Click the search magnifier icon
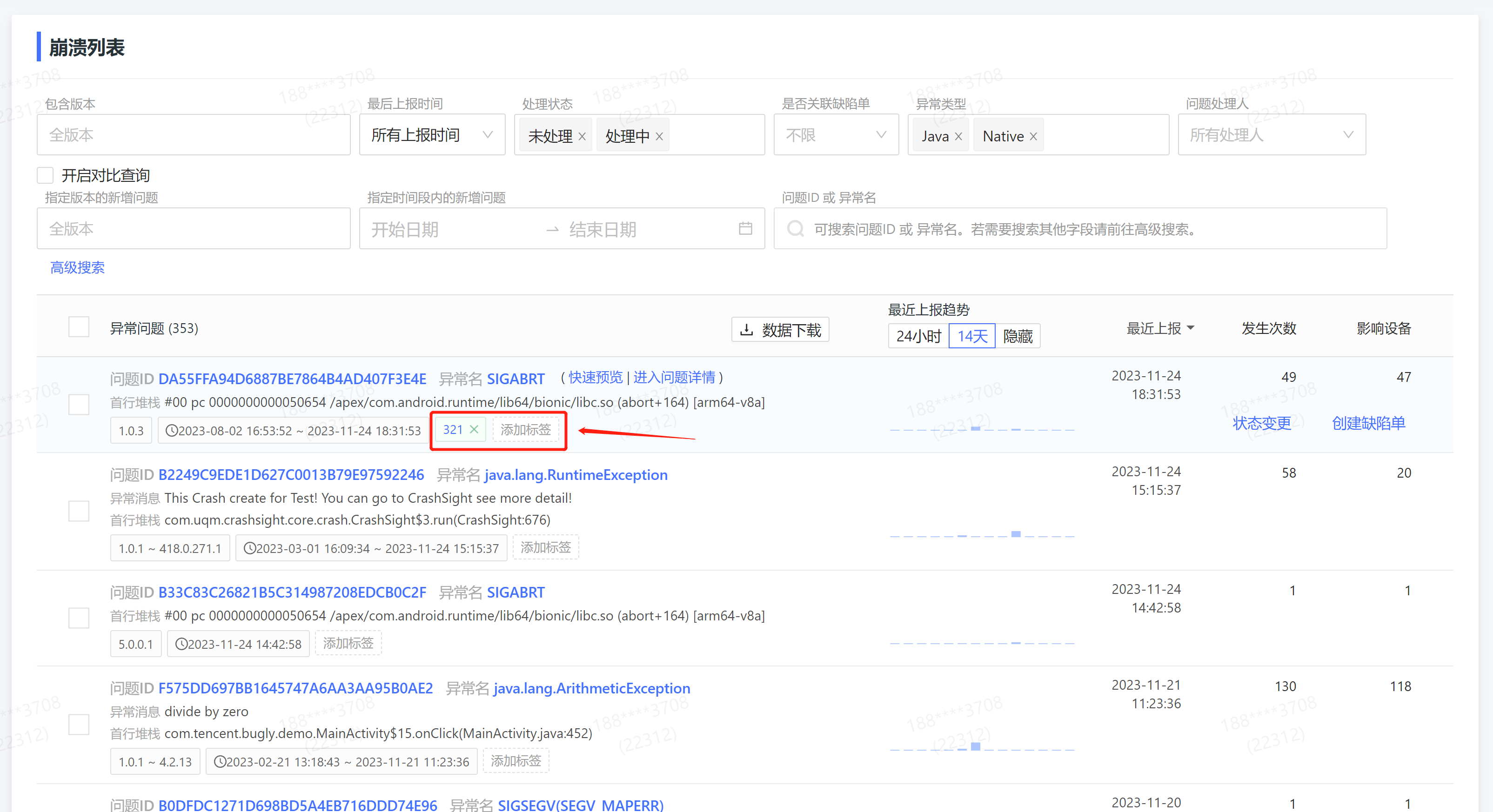Screen dimensions: 1493x812 (795, 228)
